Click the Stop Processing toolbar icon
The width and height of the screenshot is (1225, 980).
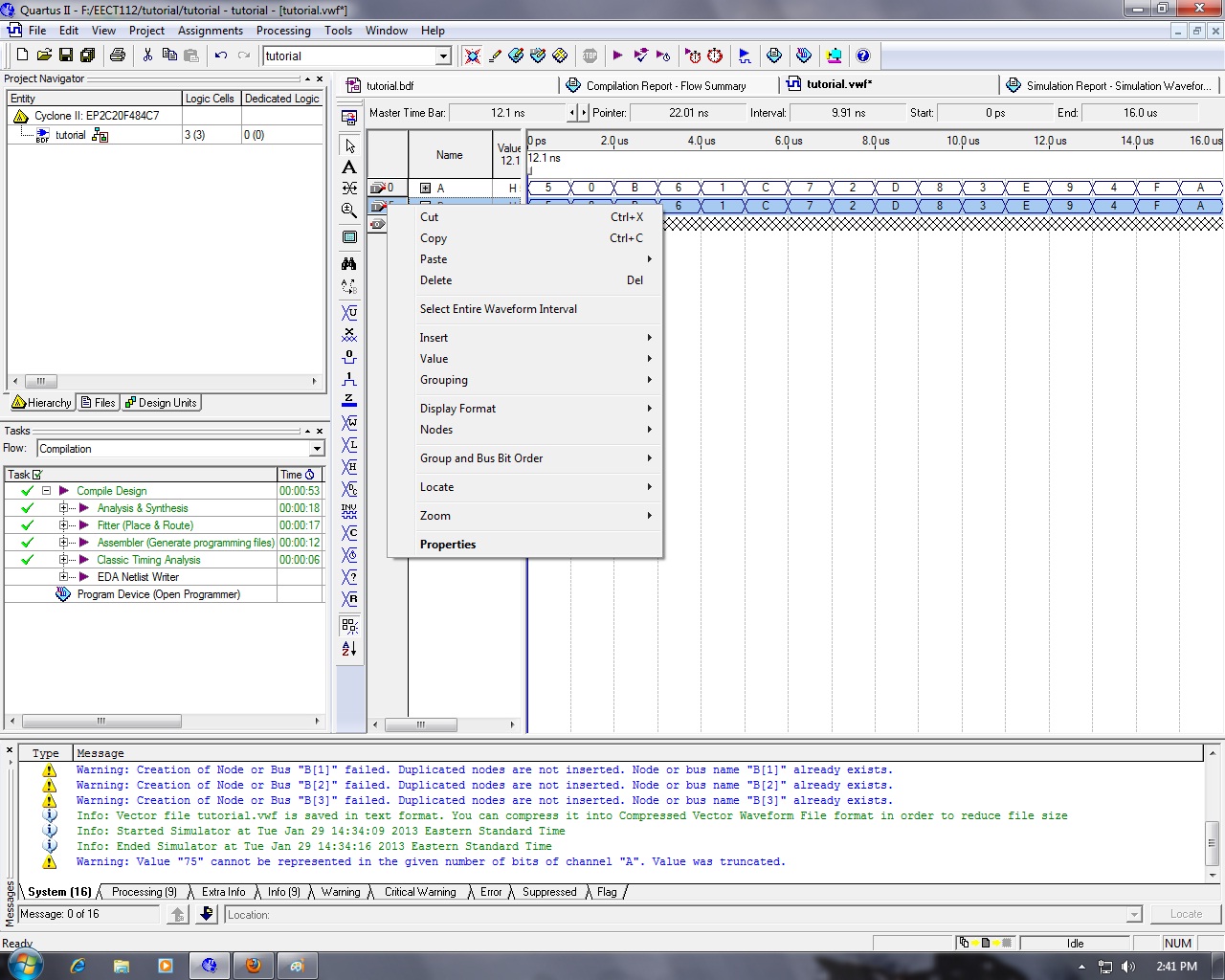[590, 56]
